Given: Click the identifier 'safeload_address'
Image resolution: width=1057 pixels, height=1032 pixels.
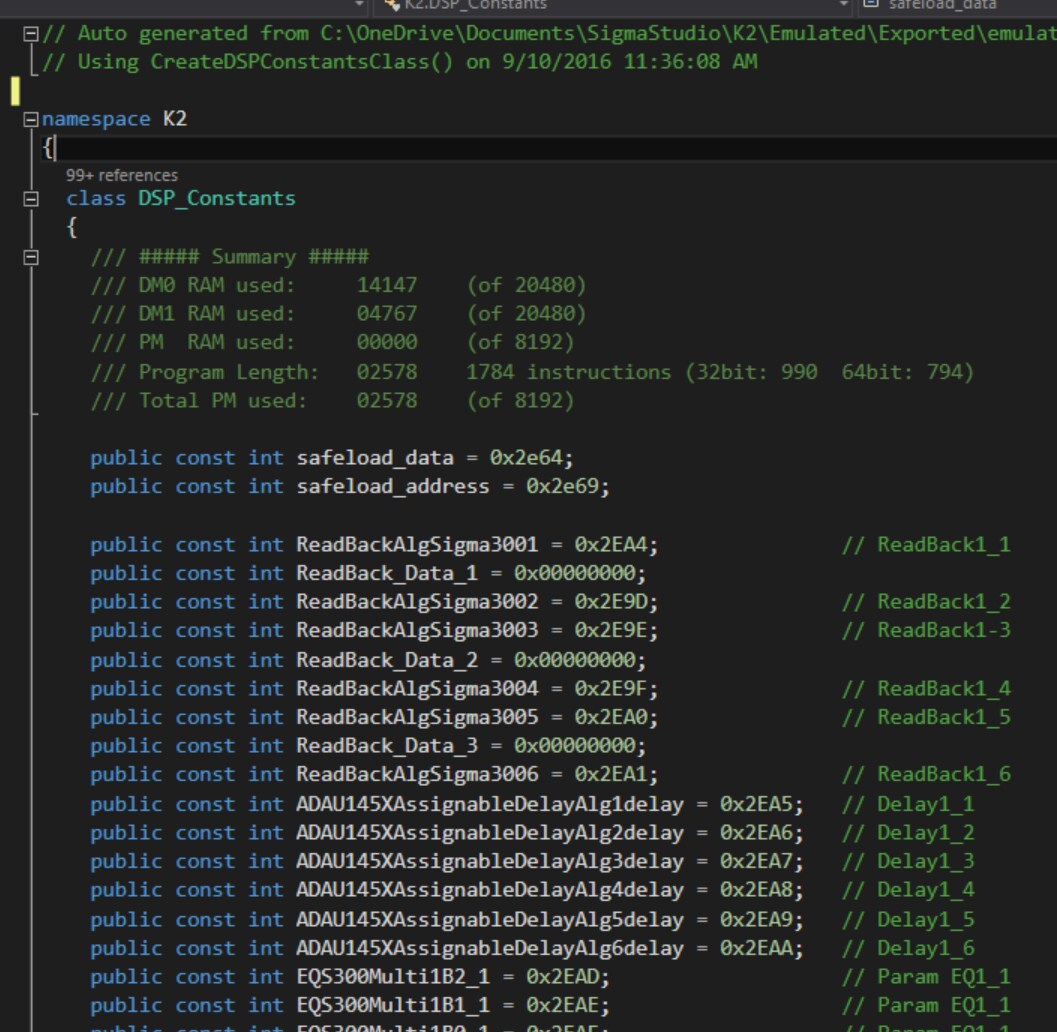Looking at the screenshot, I should (393, 487).
